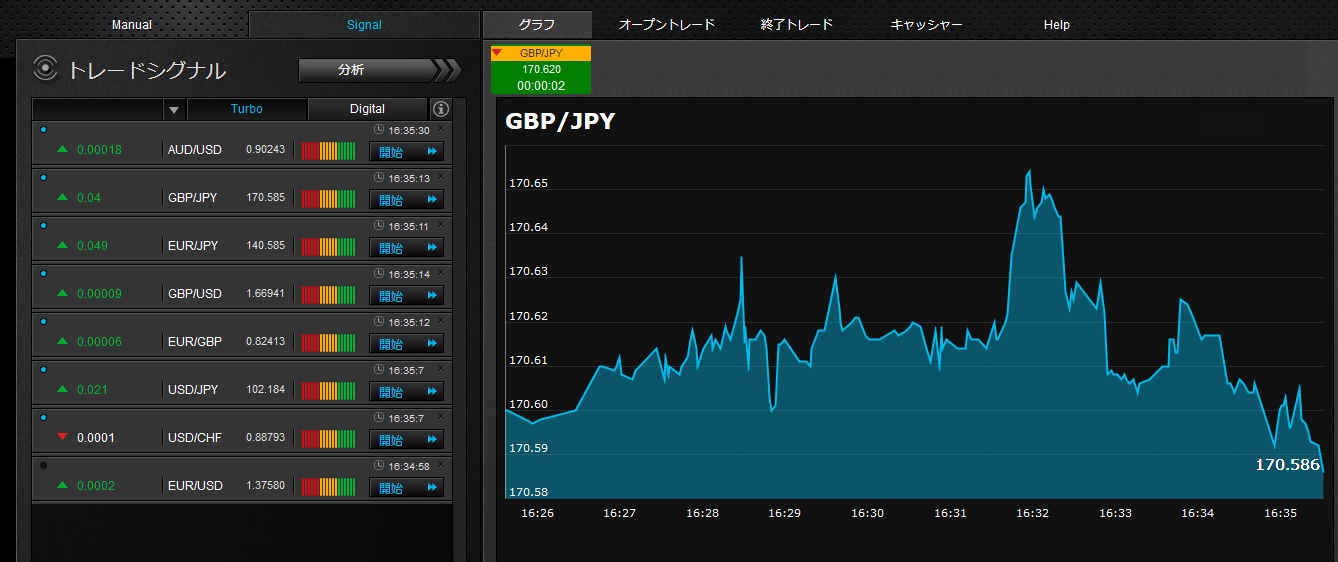Screen dimensions: 1338x562
Task: Switch signal list to Digital
Action: pyautogui.click(x=367, y=109)
